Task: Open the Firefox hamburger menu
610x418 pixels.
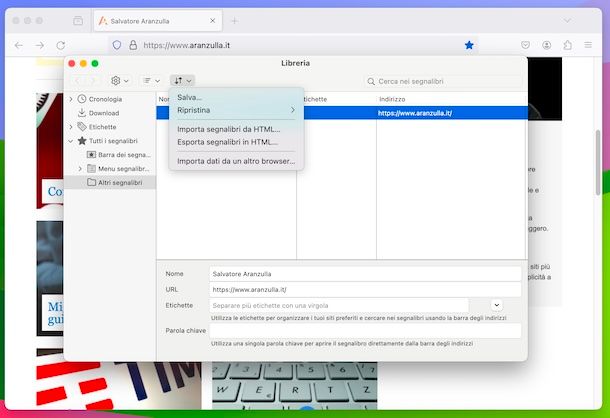Action: [588, 45]
